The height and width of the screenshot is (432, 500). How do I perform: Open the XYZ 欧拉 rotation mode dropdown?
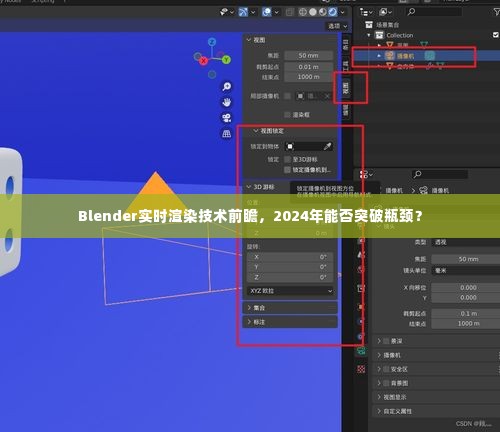tap(291, 291)
